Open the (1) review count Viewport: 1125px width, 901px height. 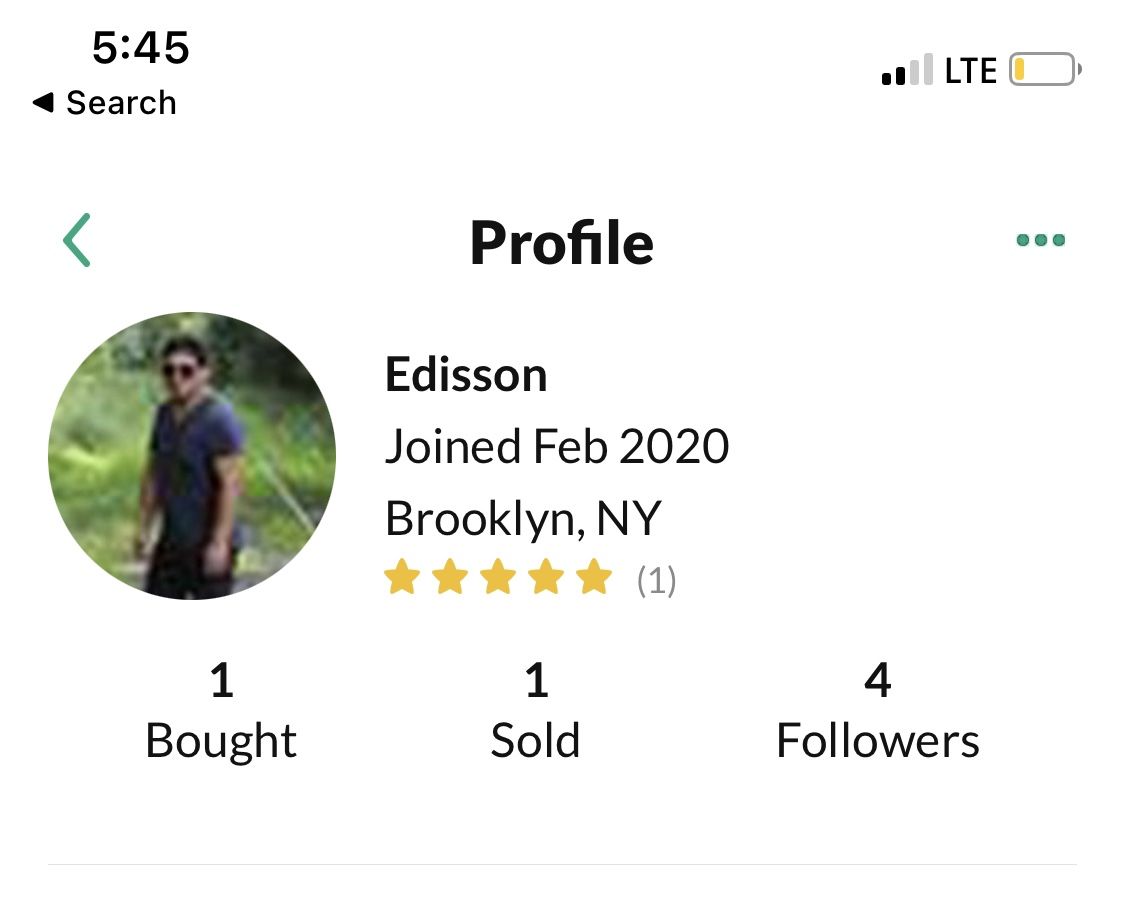point(656,580)
